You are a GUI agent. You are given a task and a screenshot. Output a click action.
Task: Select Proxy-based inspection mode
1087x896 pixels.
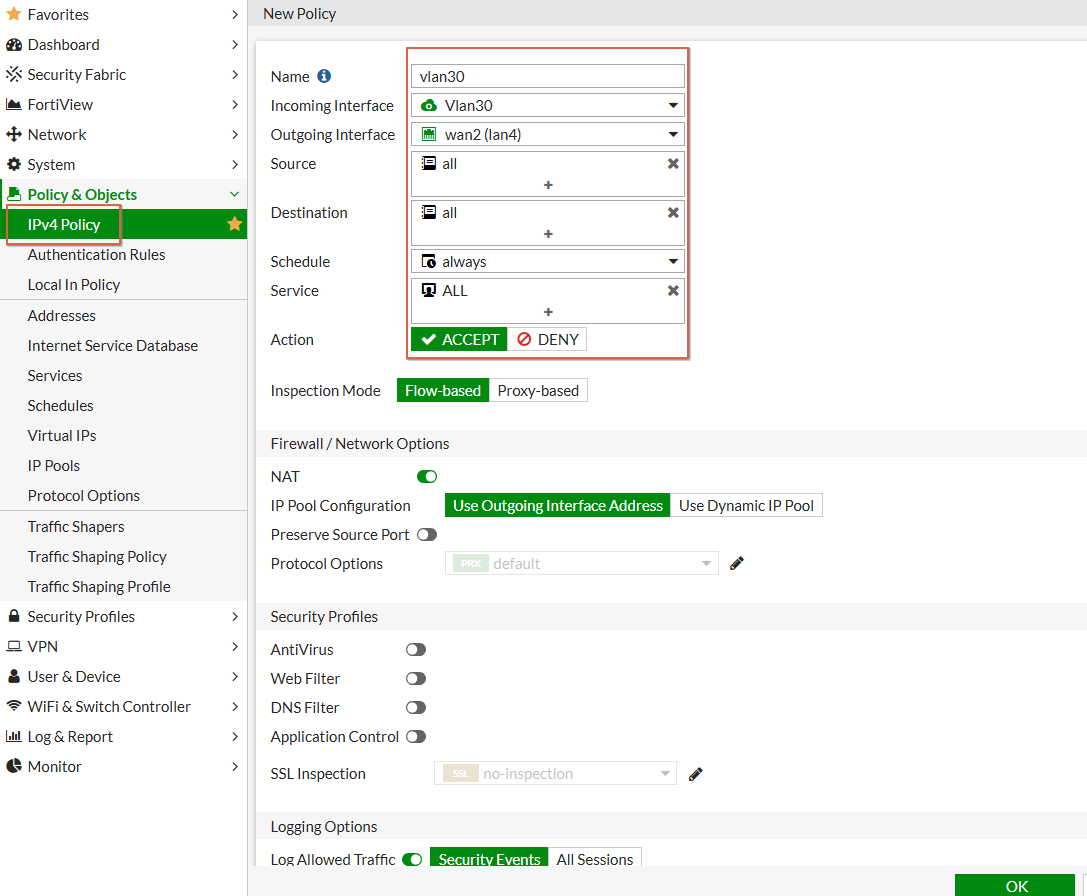point(538,390)
